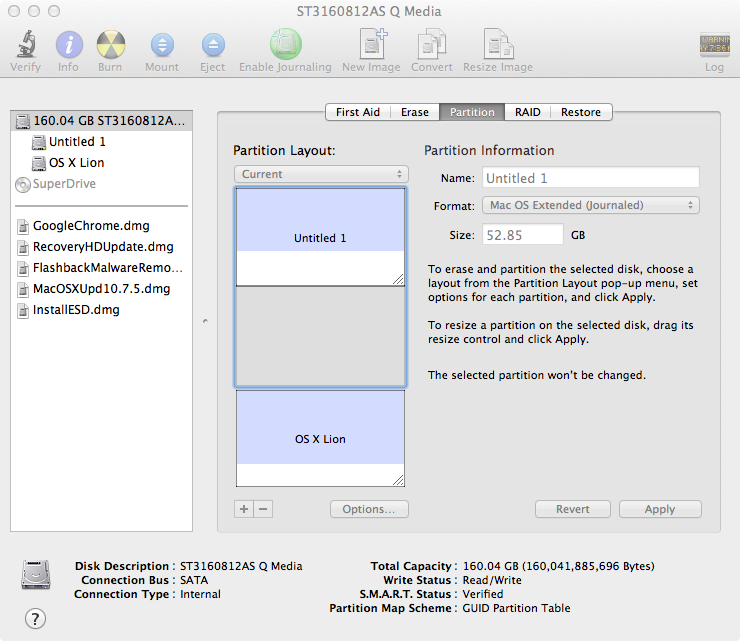Open the Log viewer icon
The height and width of the screenshot is (641, 740).
click(715, 45)
